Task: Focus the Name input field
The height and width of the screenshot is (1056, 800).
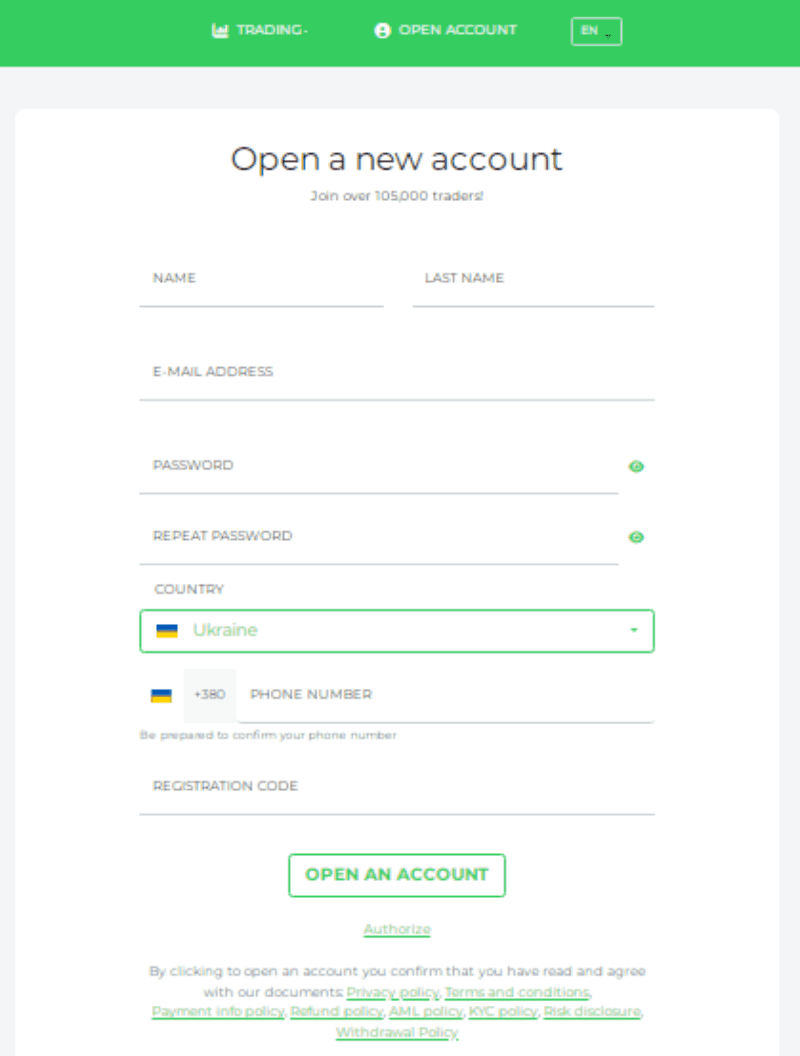Action: tap(261, 279)
